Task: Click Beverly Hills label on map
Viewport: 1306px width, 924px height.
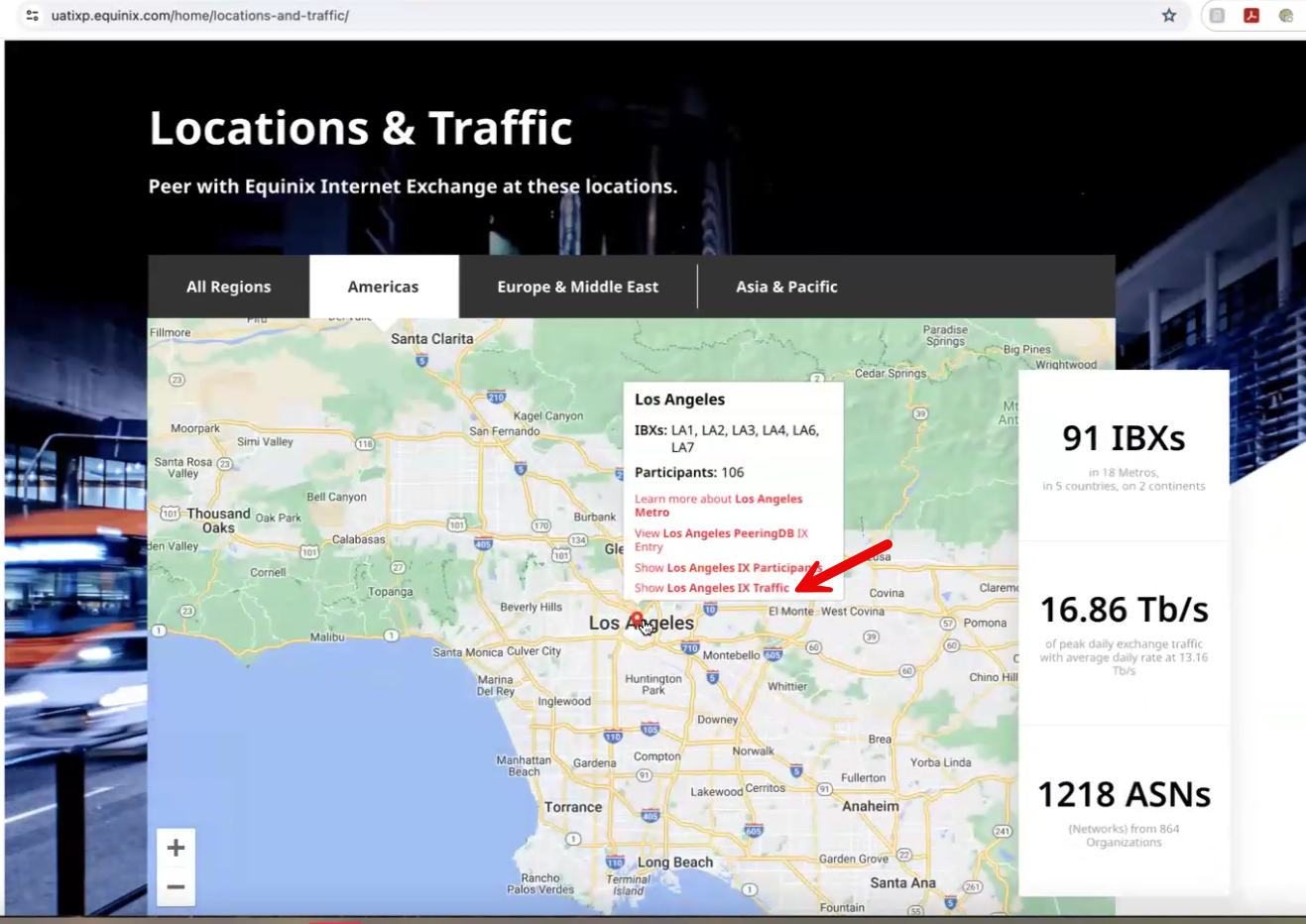Action: pyautogui.click(x=531, y=607)
